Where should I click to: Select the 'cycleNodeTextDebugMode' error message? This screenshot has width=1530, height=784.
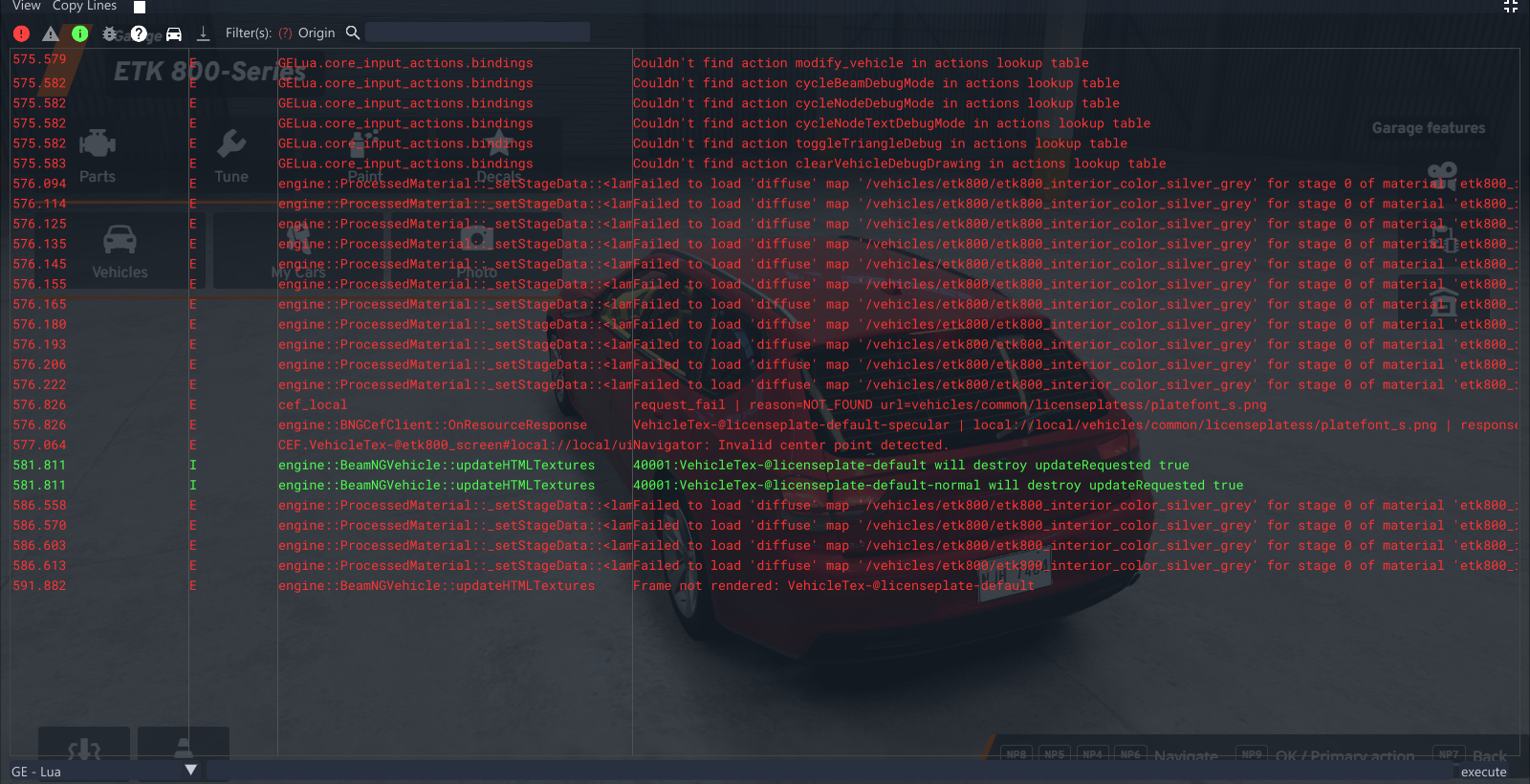point(891,123)
